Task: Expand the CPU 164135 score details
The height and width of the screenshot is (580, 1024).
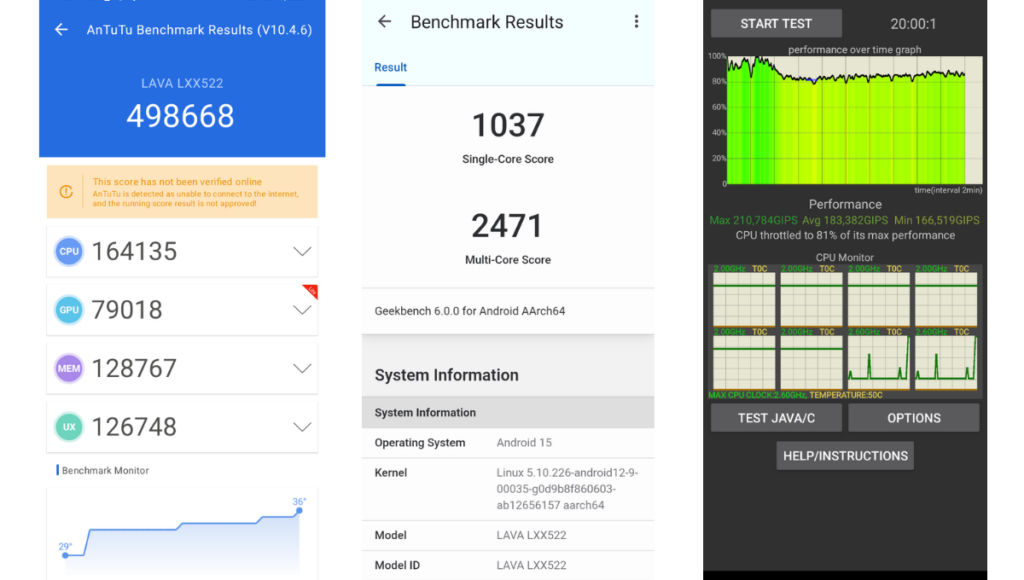Action: [x=302, y=251]
